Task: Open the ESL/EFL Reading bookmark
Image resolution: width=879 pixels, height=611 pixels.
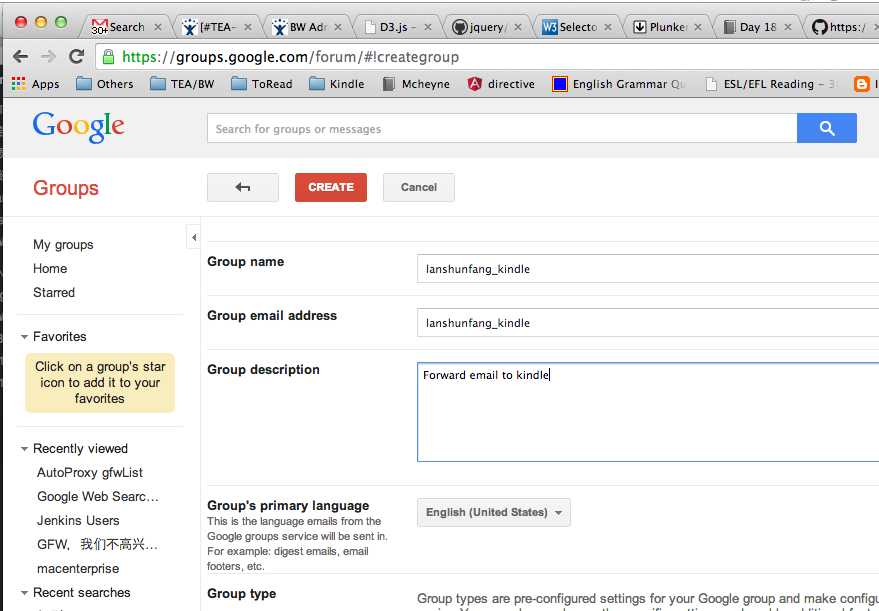Action: click(x=771, y=84)
